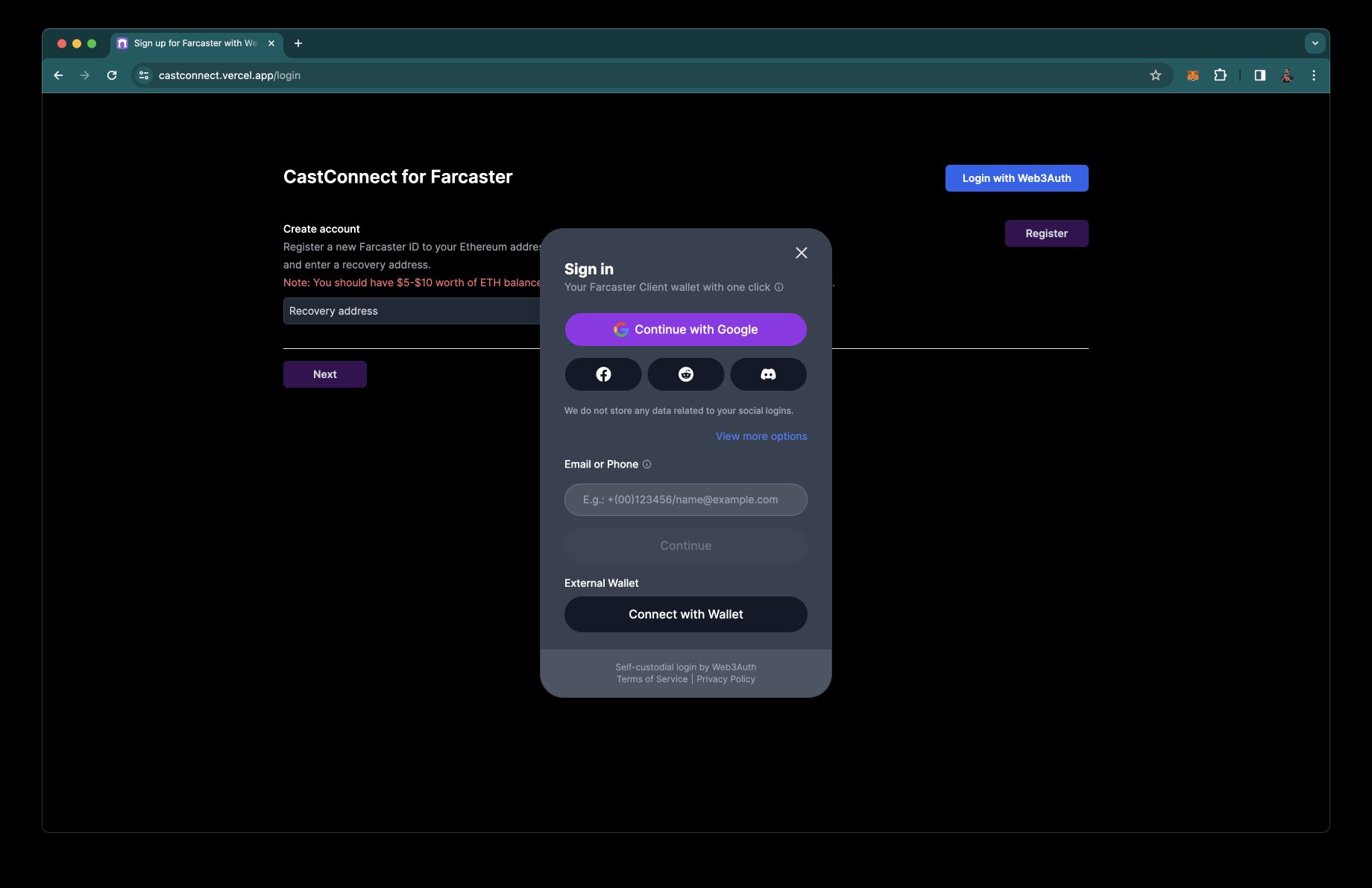Click the info icon beside wallet subtitle
Screen dimensions: 1372x888
[x=778, y=287]
